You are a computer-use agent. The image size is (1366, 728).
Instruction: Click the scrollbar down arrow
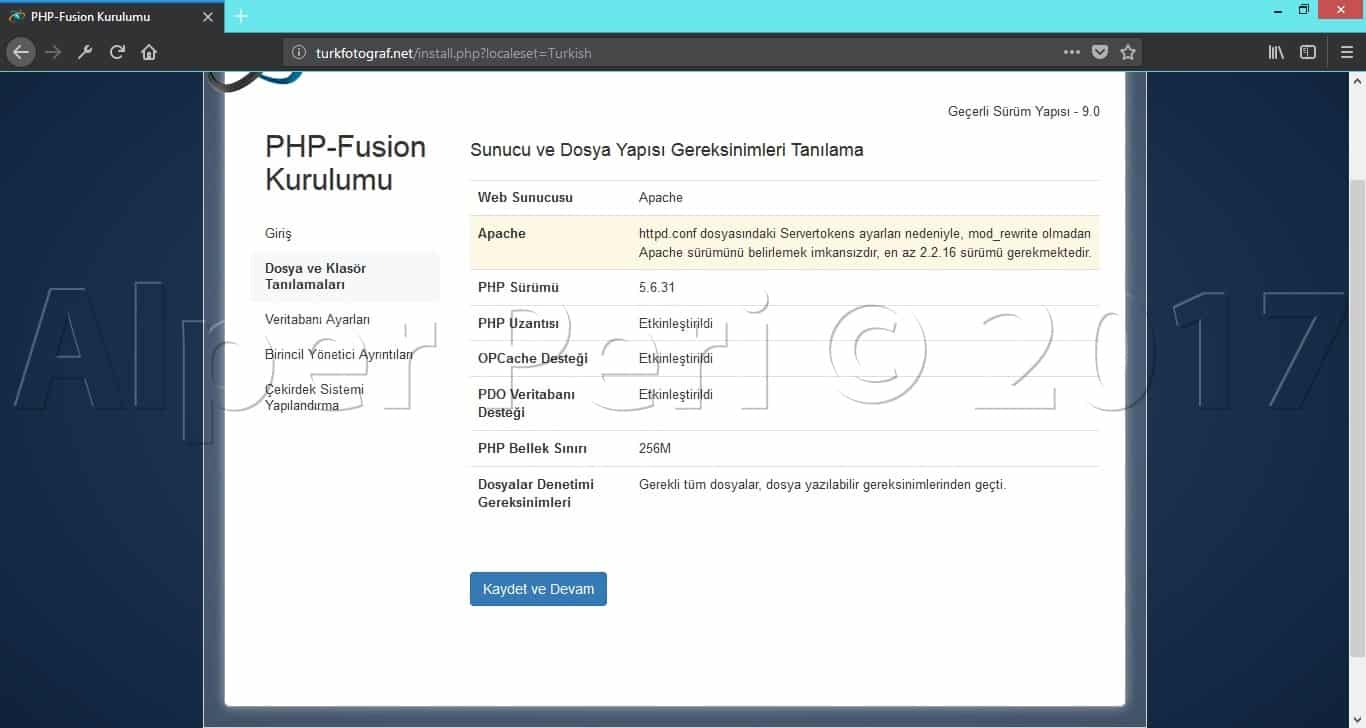[x=1357, y=720]
